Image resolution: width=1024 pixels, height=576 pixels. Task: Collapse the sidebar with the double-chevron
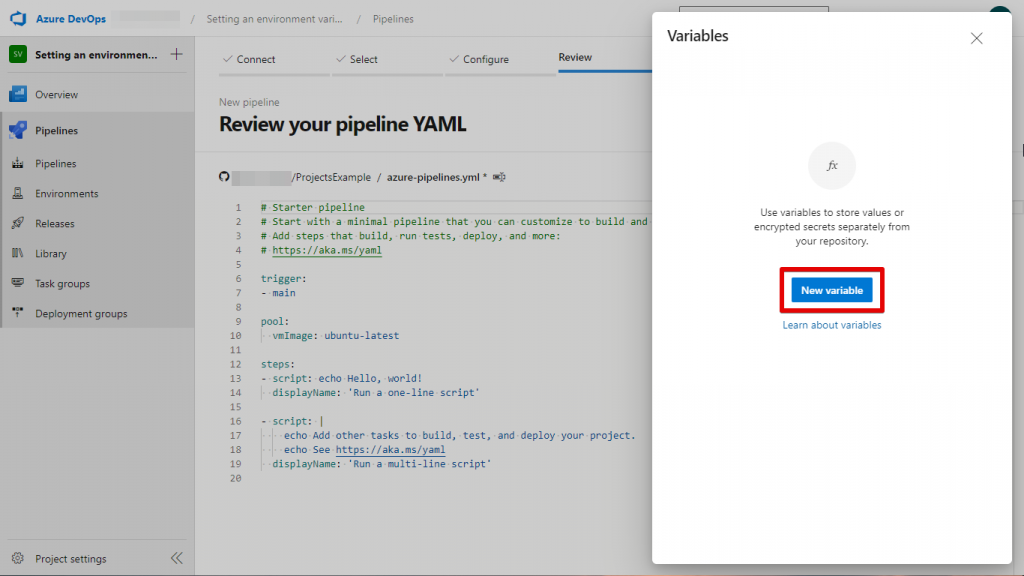tap(176, 558)
